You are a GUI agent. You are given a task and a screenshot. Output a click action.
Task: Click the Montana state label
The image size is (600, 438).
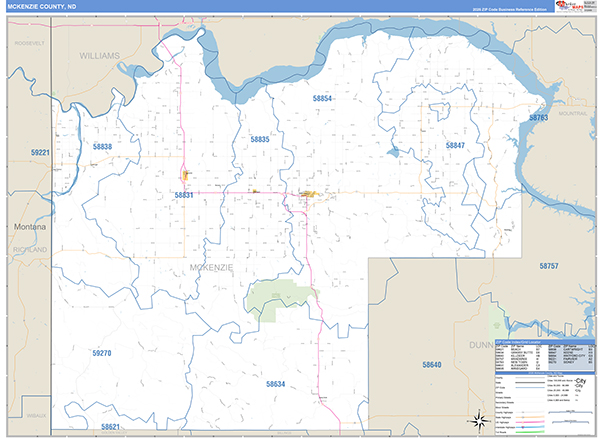pyautogui.click(x=30, y=227)
